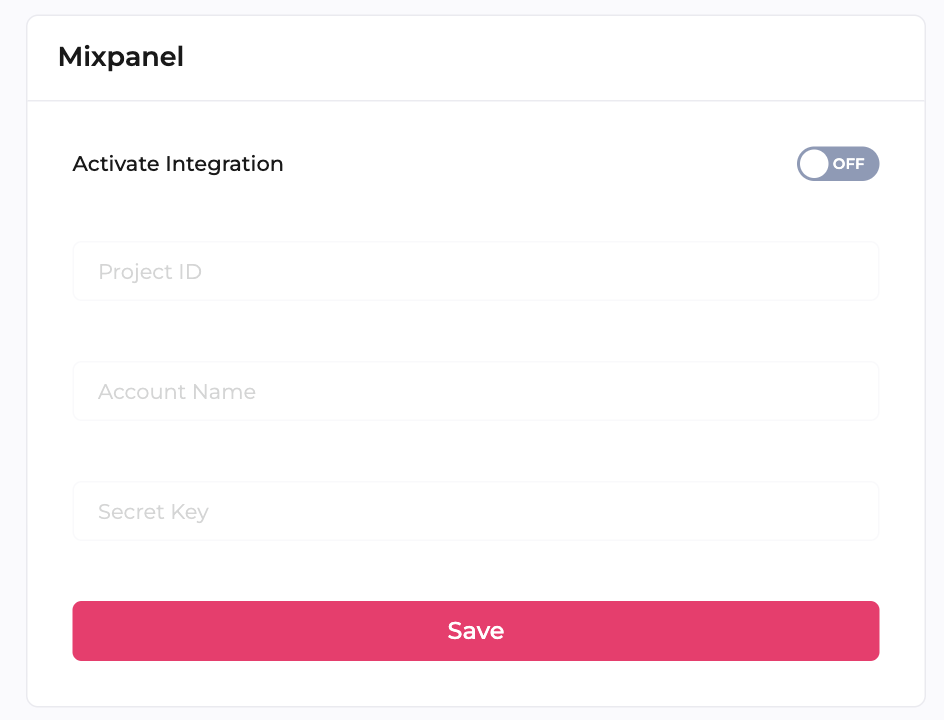Select the Secret Key text box
Image resolution: width=944 pixels, height=720 pixels.
(x=475, y=511)
